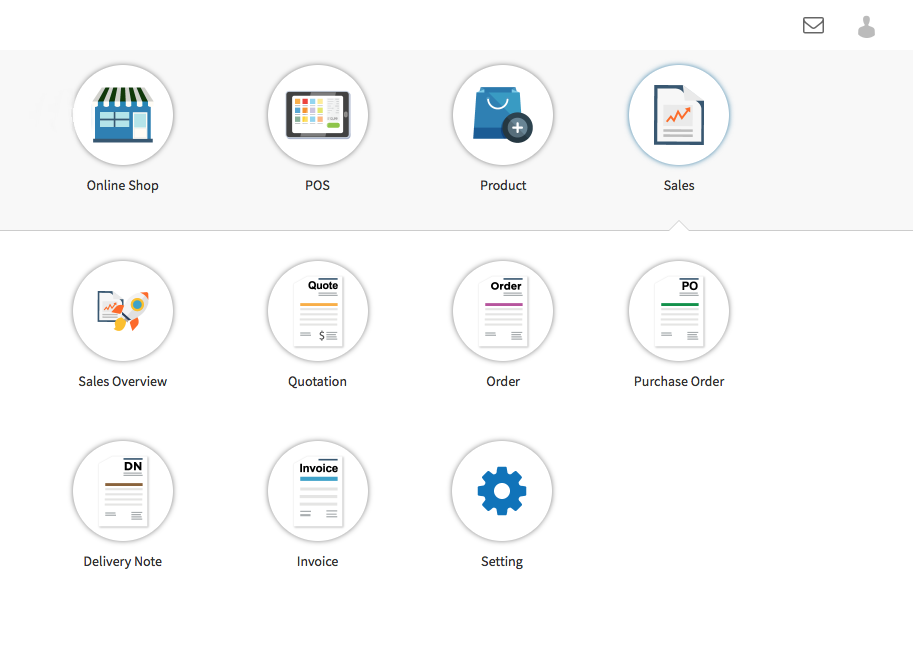Image resolution: width=913 pixels, height=666 pixels.
Task: Click the "Sales Overview" label
Action: tap(123, 382)
